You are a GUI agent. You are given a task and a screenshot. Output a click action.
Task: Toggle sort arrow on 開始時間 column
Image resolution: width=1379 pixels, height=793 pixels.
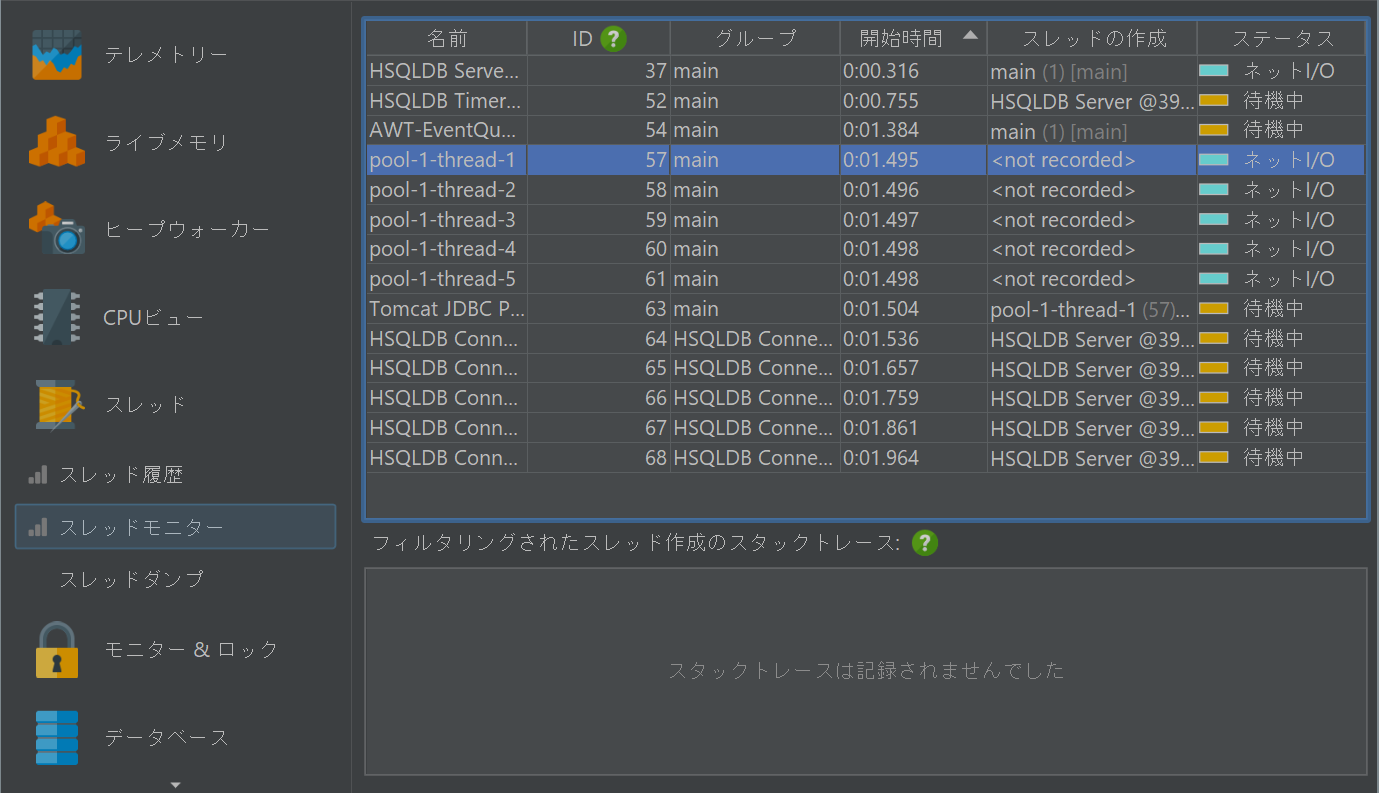pos(970,35)
